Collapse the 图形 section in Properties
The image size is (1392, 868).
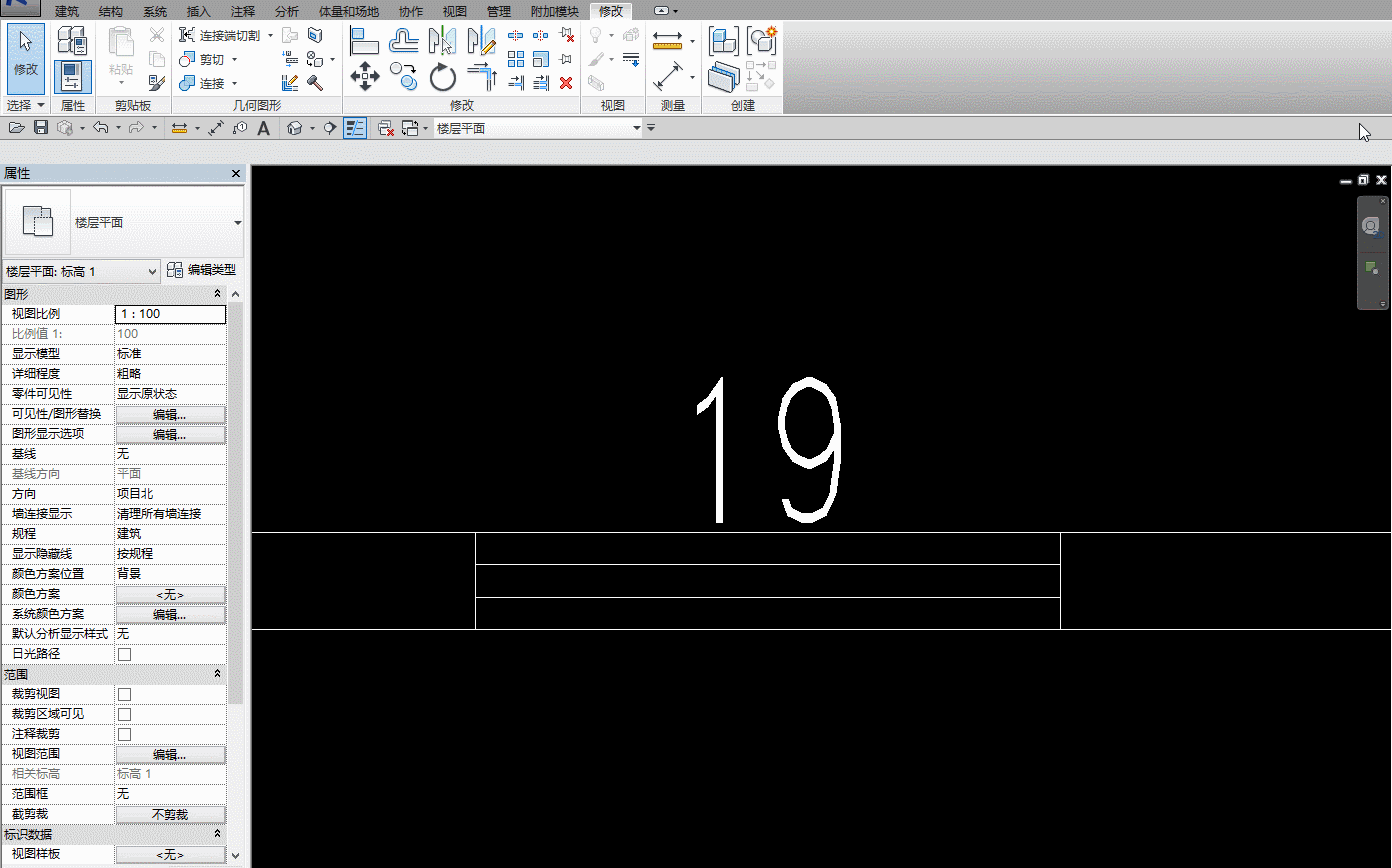[x=217, y=294]
